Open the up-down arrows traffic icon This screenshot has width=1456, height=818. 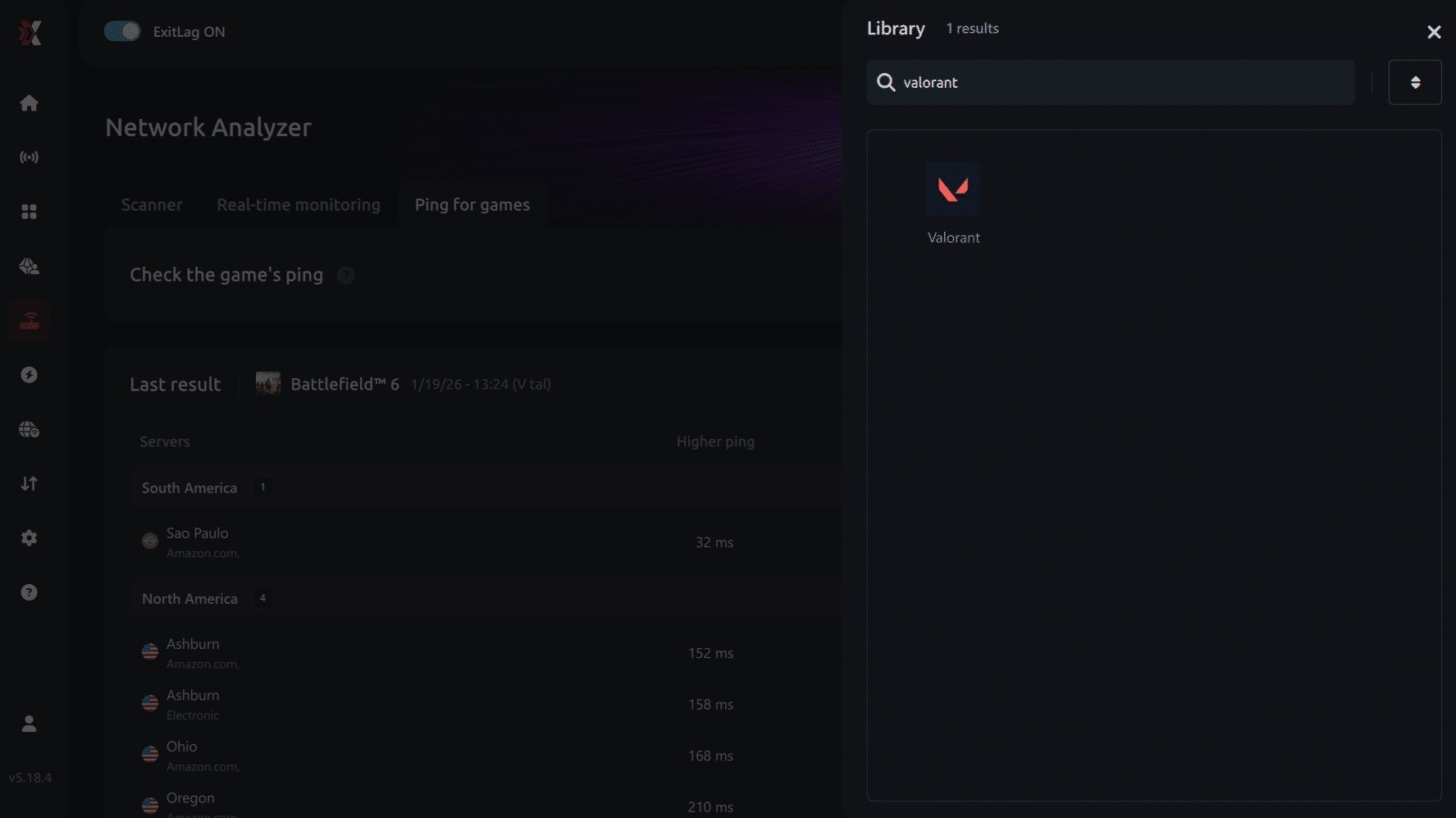pyautogui.click(x=30, y=483)
